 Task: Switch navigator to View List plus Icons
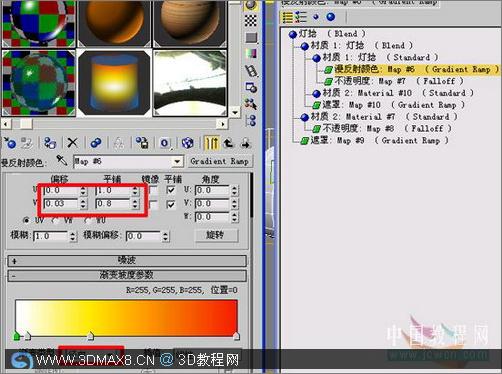point(301,17)
